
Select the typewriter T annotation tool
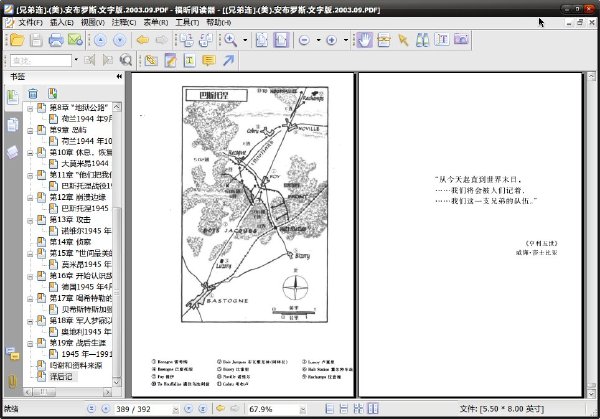(189, 60)
